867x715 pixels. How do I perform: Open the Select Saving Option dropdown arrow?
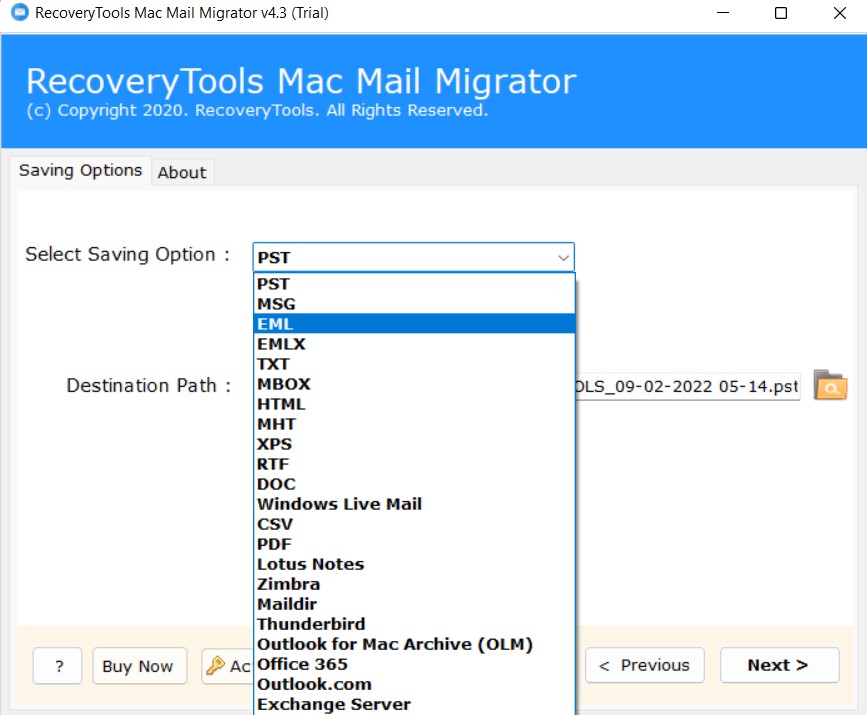pyautogui.click(x=563, y=258)
